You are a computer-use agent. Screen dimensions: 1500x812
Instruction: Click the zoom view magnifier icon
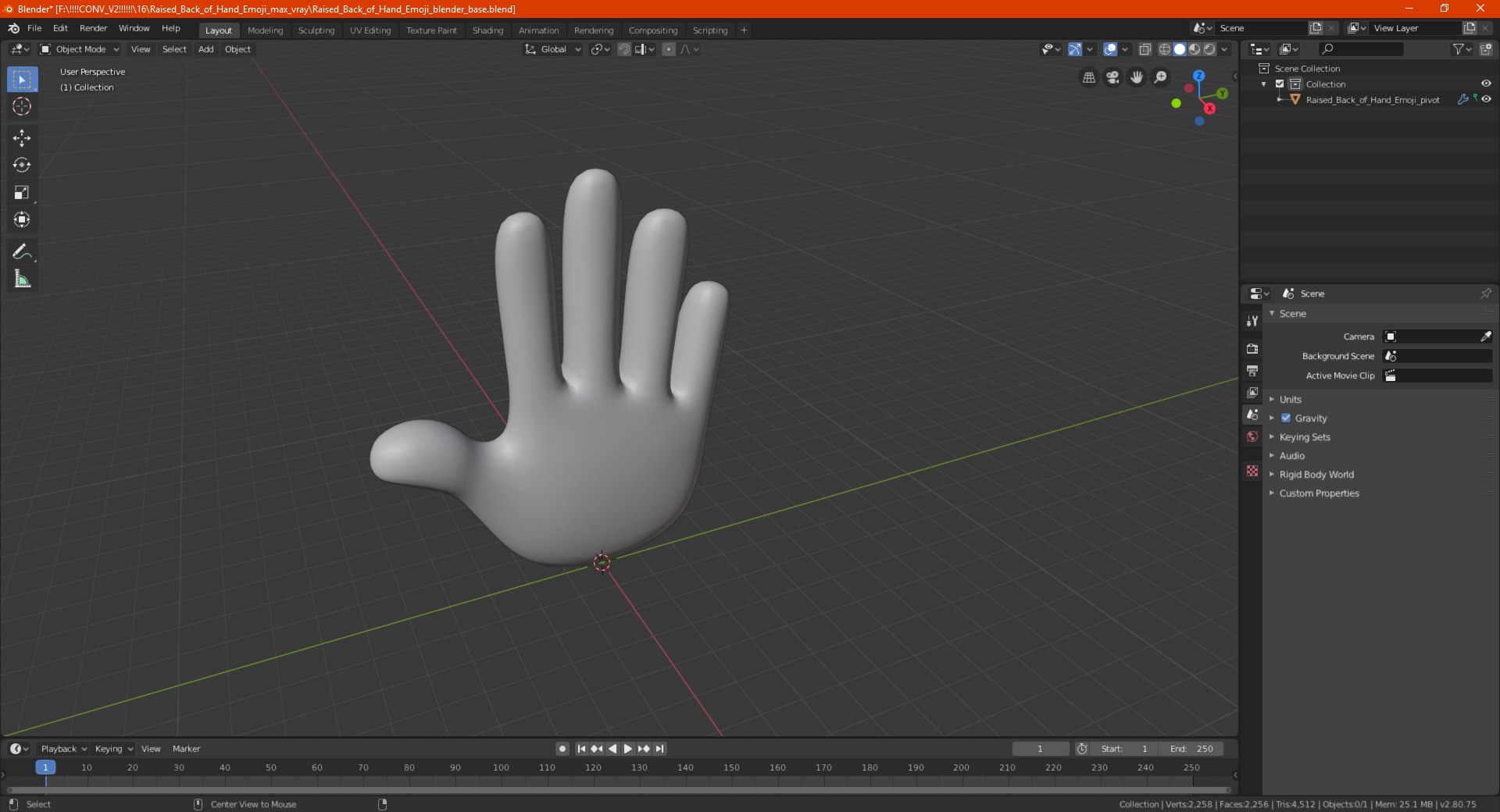coord(1161,77)
